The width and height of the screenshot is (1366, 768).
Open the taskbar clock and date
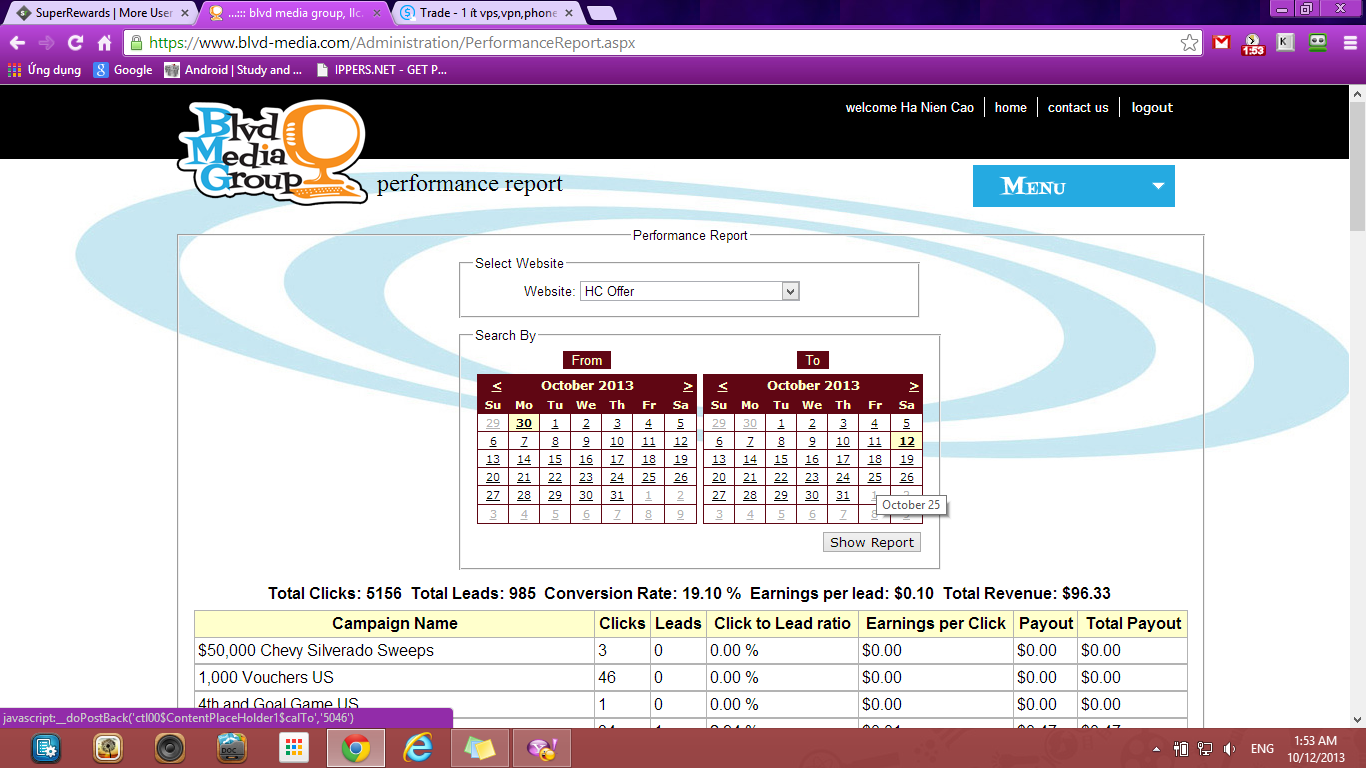click(1318, 748)
